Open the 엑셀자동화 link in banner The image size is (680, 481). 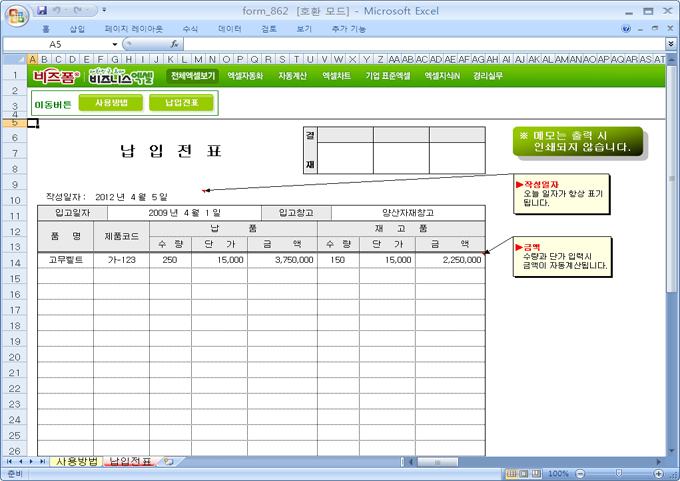245,76
